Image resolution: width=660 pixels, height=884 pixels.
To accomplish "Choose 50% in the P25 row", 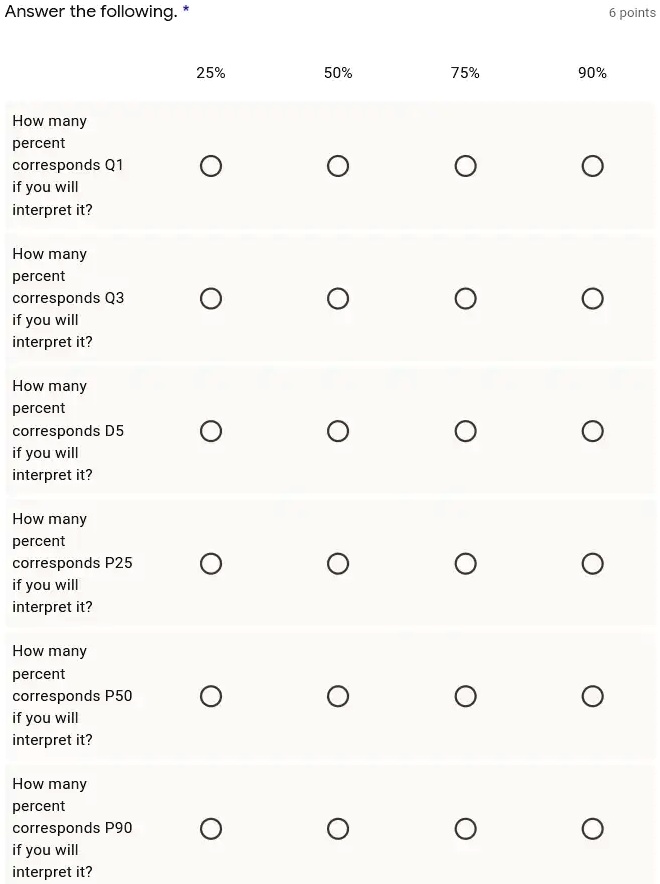I will click(x=338, y=563).
